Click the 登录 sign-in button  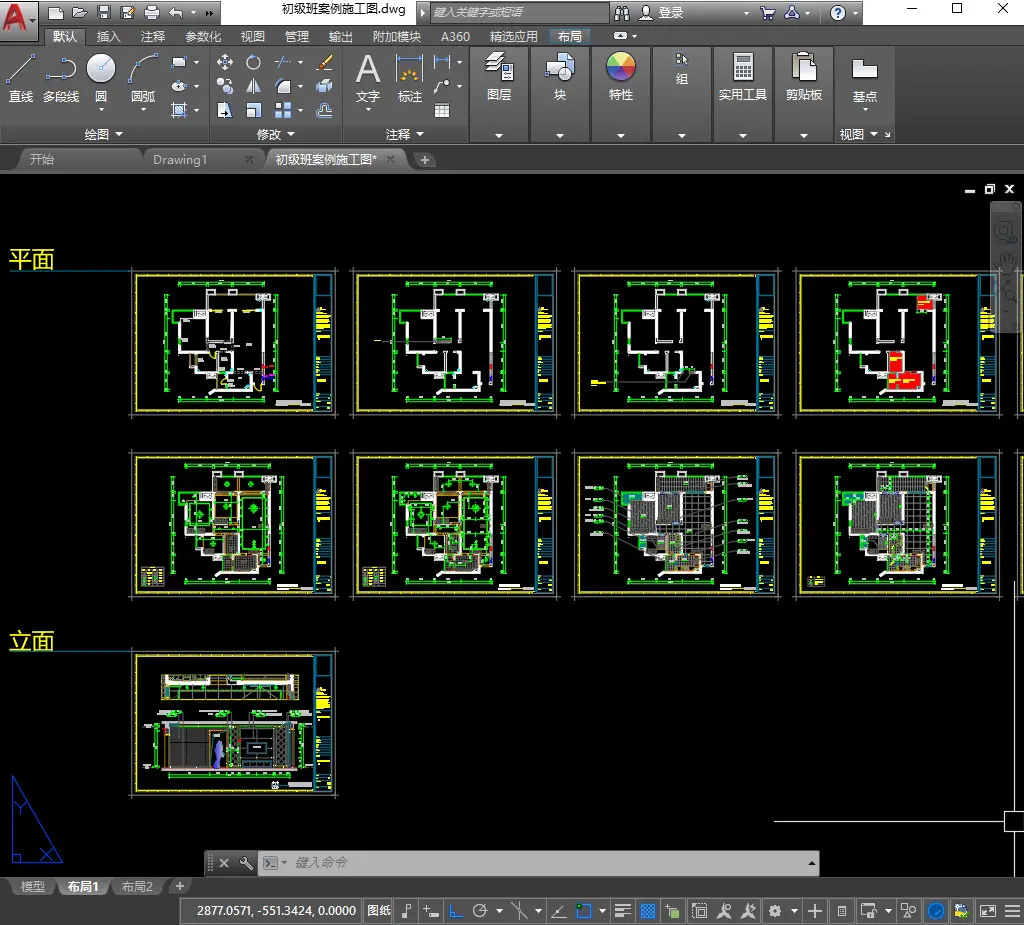click(662, 12)
